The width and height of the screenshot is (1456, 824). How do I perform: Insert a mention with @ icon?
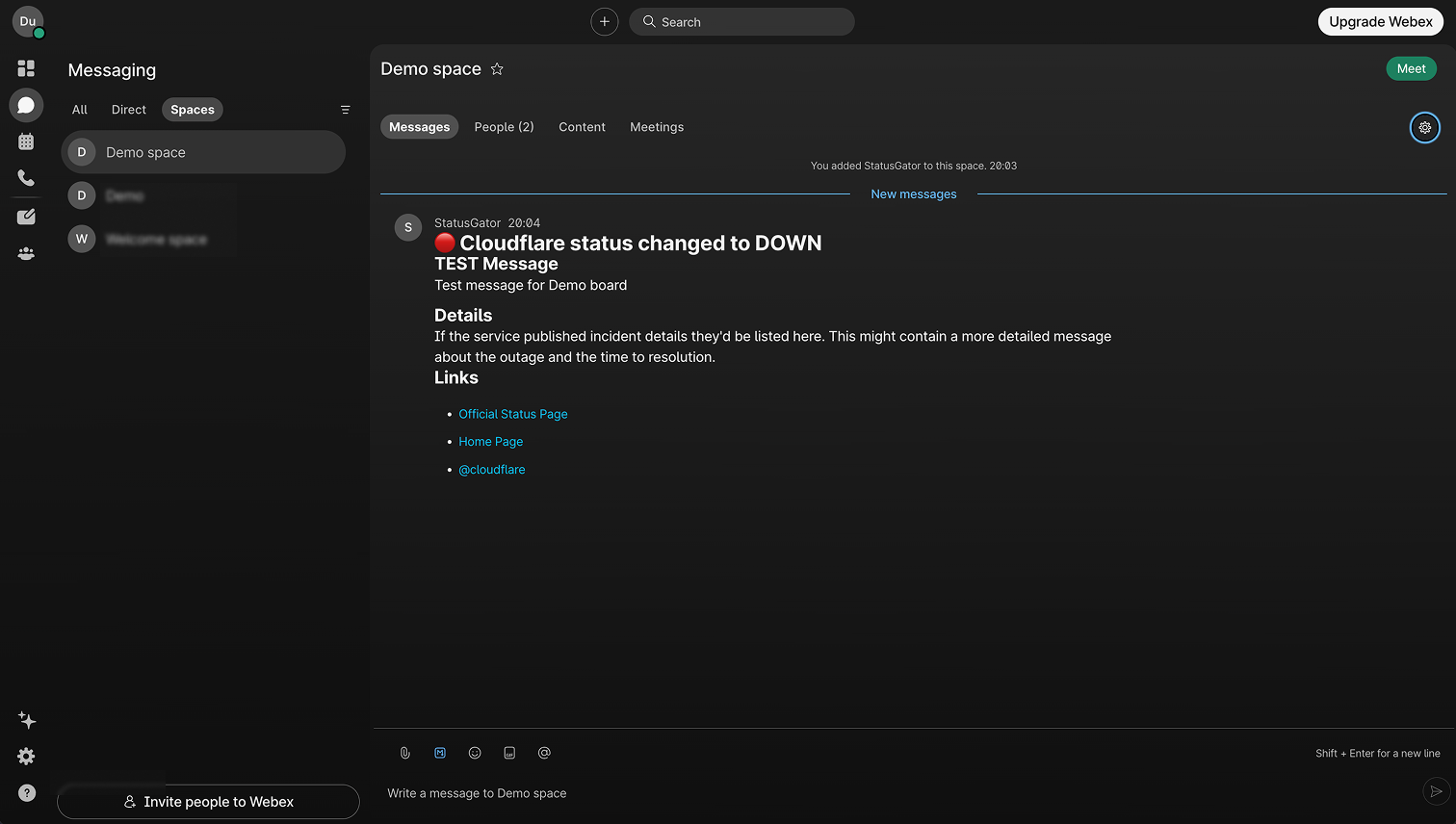544,753
